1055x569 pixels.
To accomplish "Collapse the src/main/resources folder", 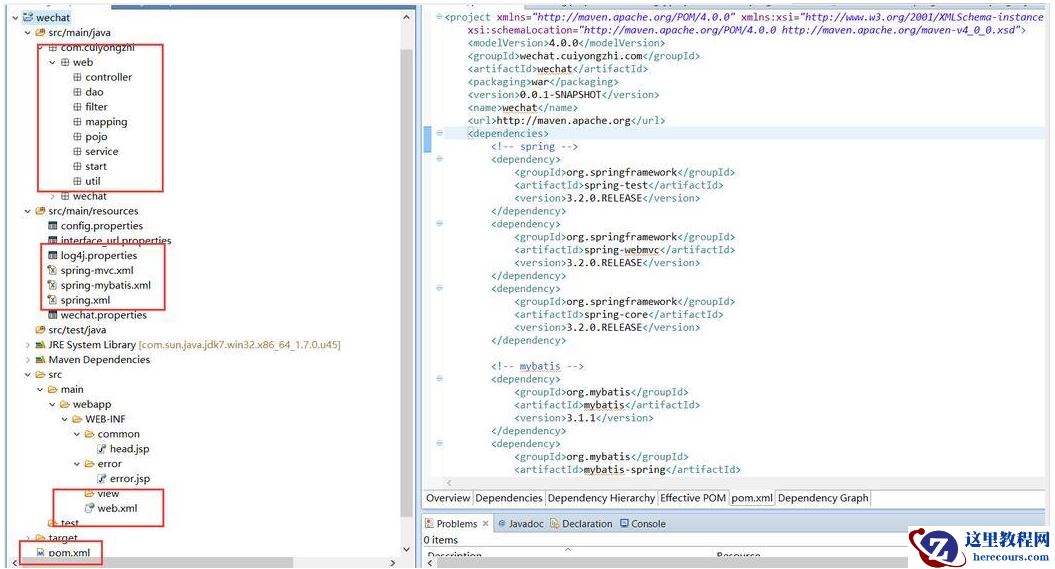I will pos(27,211).
